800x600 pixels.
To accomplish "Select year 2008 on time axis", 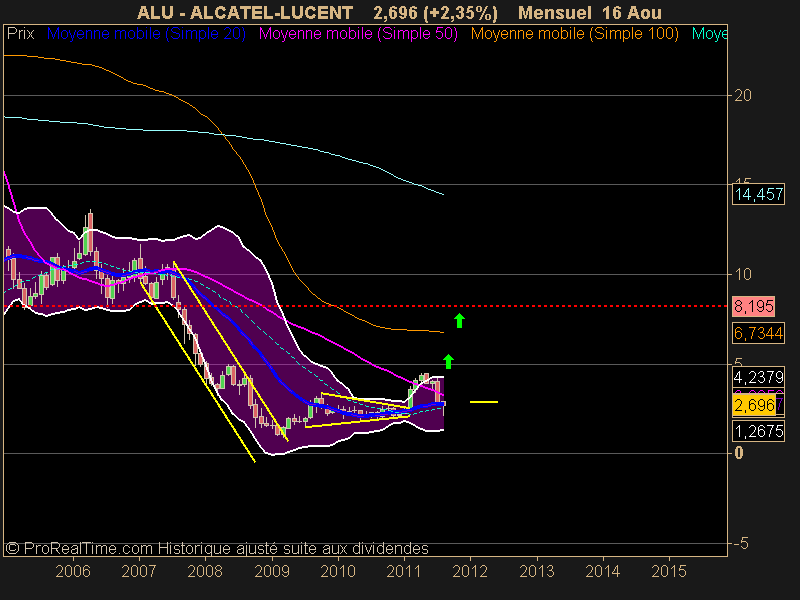I will click(x=205, y=571).
